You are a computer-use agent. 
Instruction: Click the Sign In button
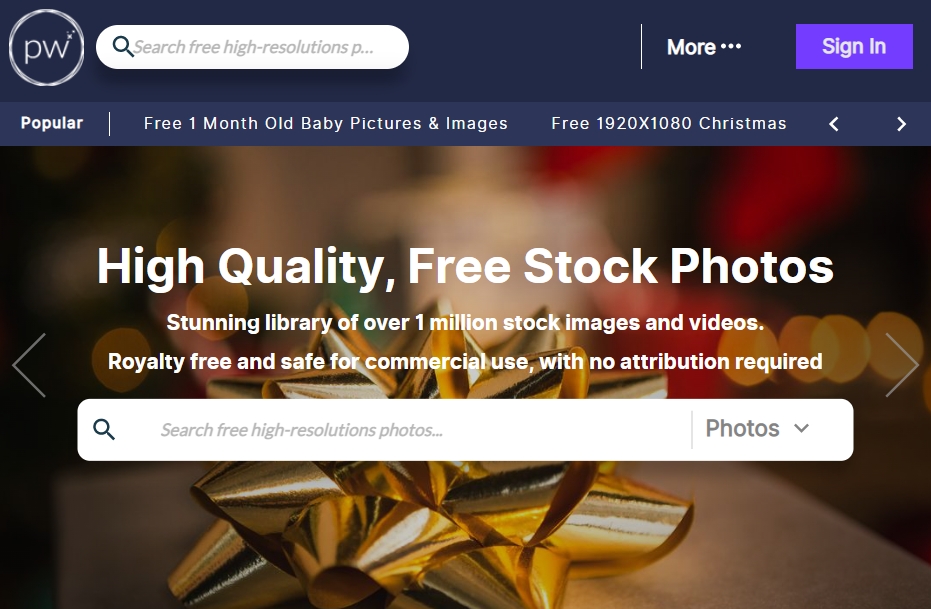(854, 46)
